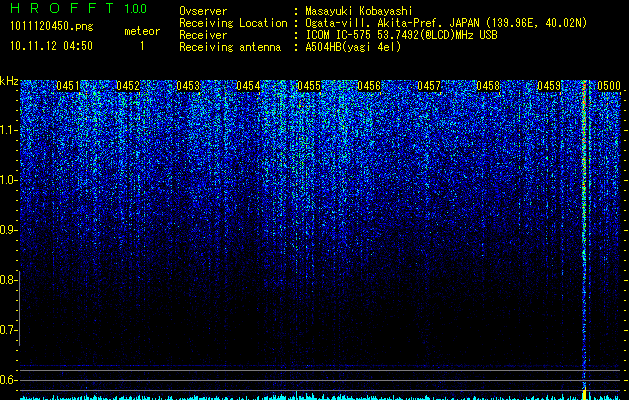
Task: Click the Receiving Location label
Action: pyautogui.click(x=233, y=23)
